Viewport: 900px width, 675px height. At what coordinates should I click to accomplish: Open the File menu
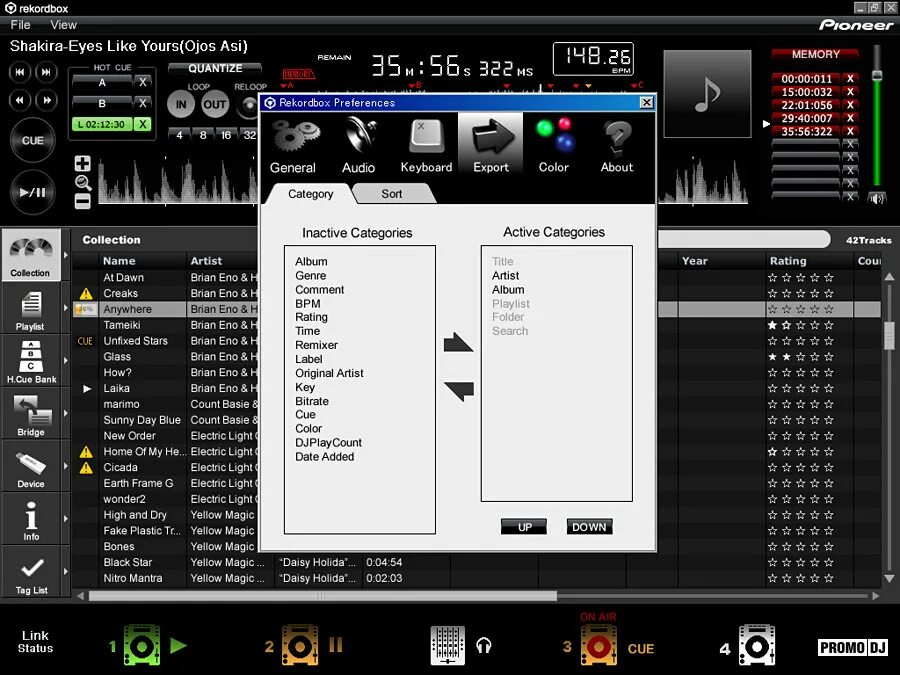(20, 25)
